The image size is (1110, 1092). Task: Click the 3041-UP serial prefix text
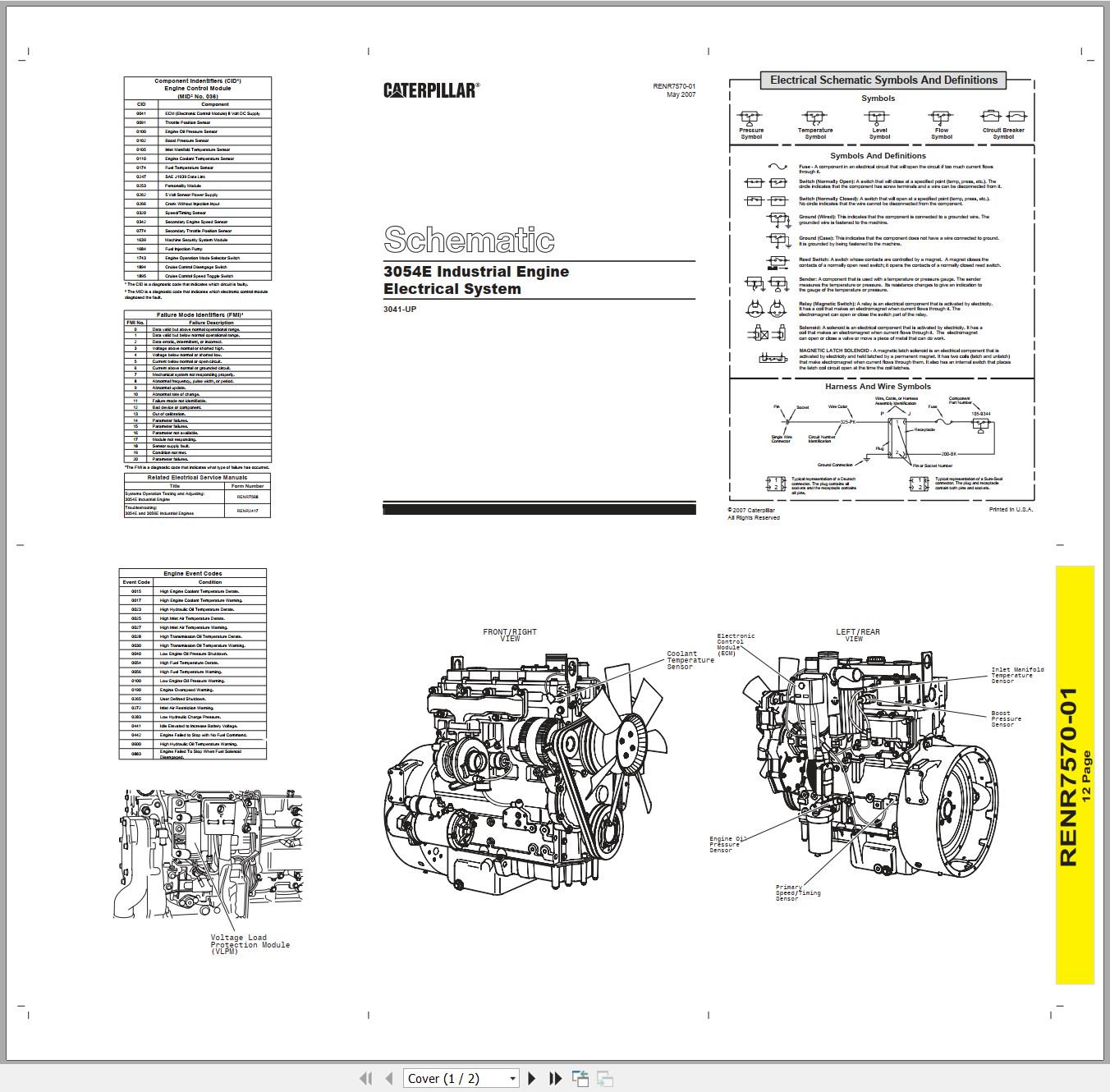400,310
